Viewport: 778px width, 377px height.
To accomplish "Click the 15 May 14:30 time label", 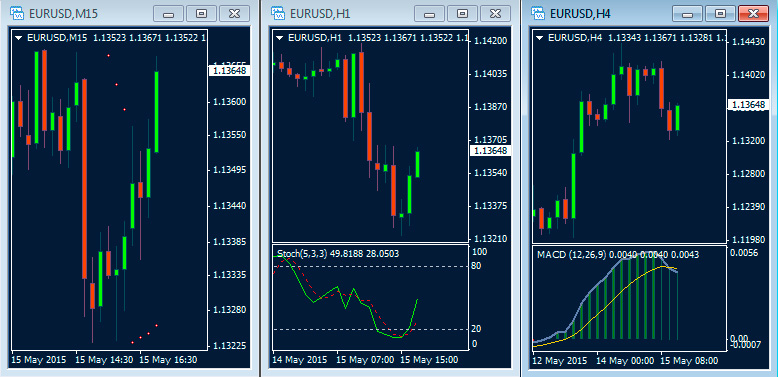I will (104, 360).
